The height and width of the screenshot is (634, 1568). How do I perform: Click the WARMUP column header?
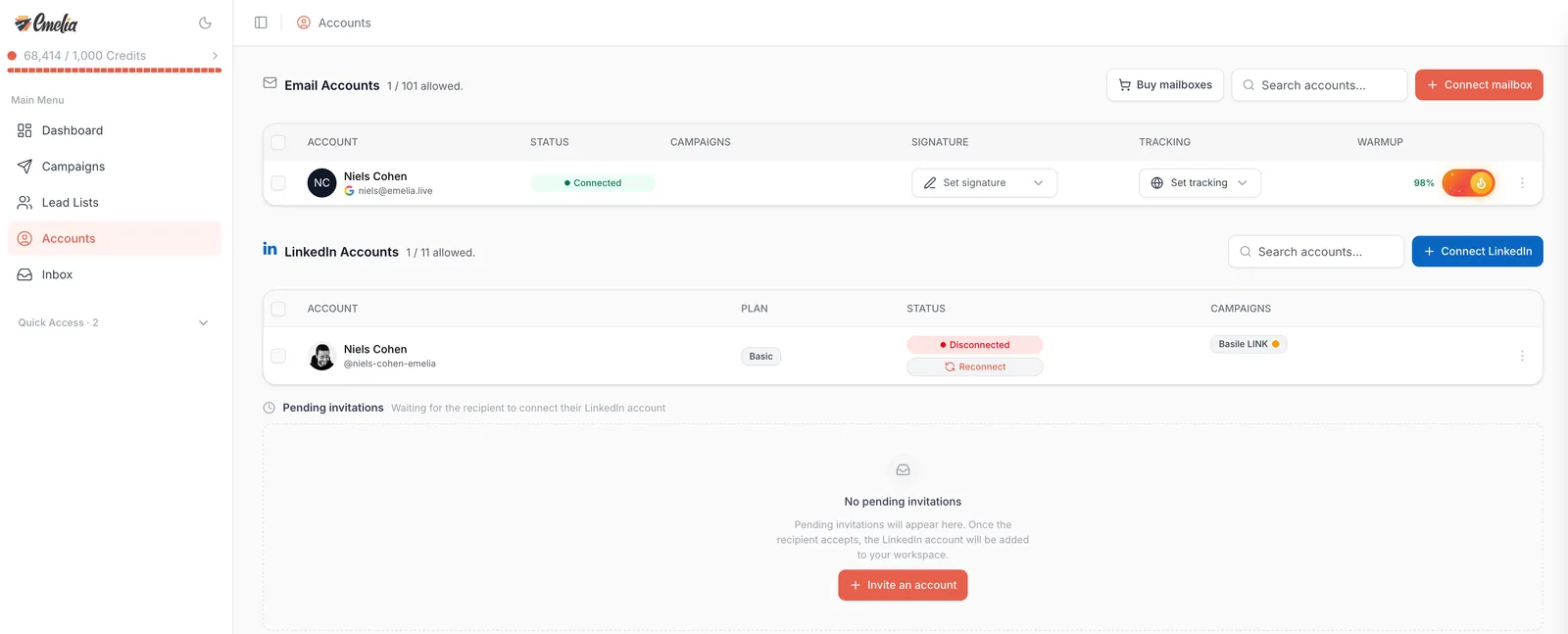click(1380, 142)
